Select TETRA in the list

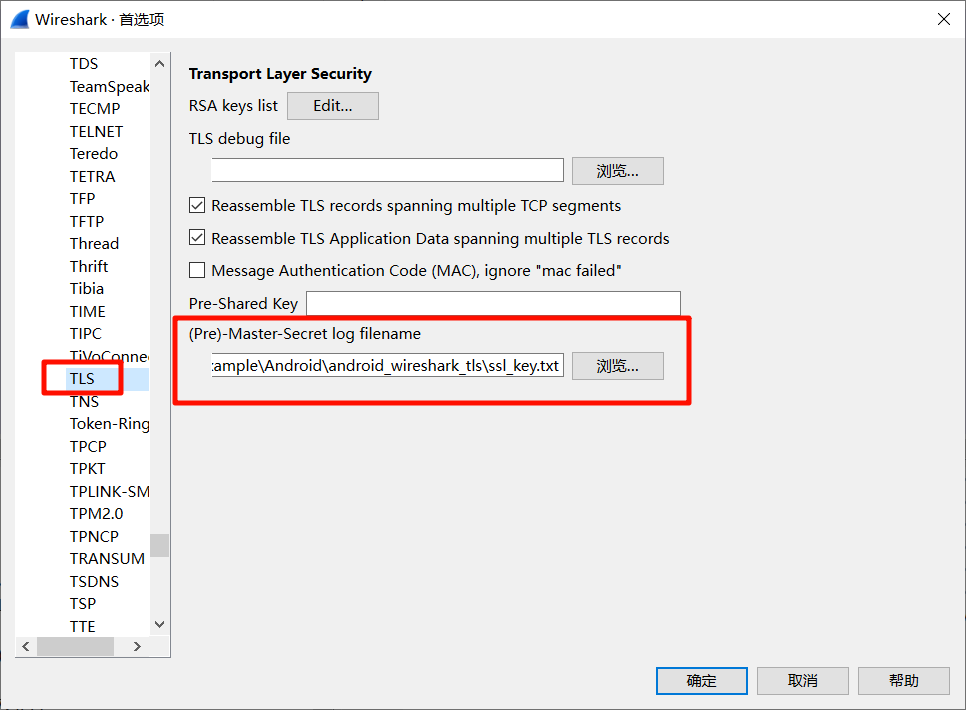click(92, 176)
